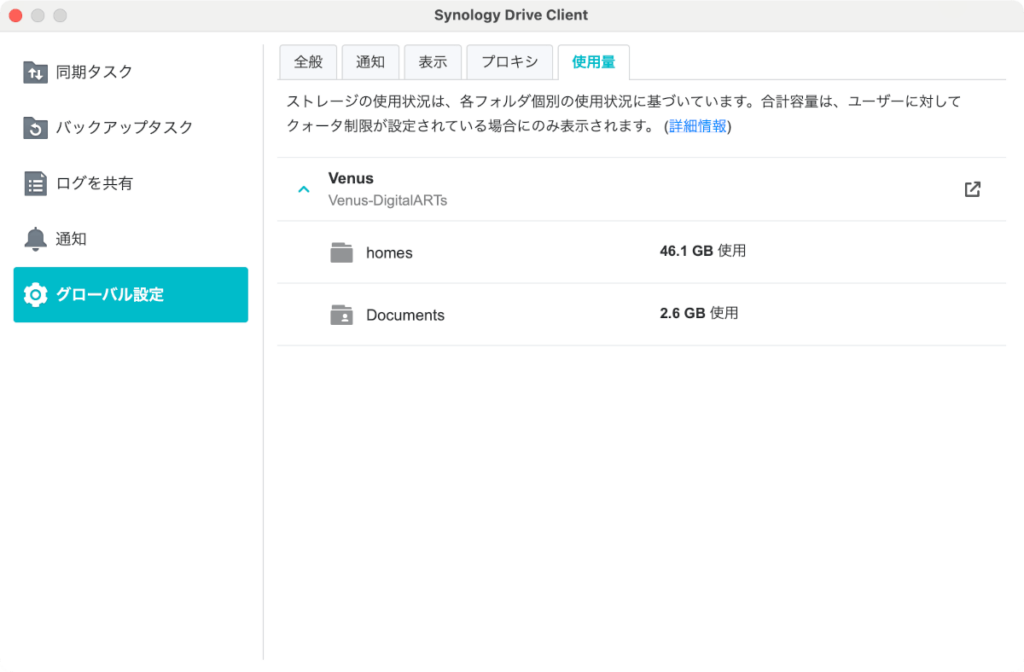Viewport: 1024px width, 672px height.
Task: Click the Venus server name
Action: (x=351, y=178)
